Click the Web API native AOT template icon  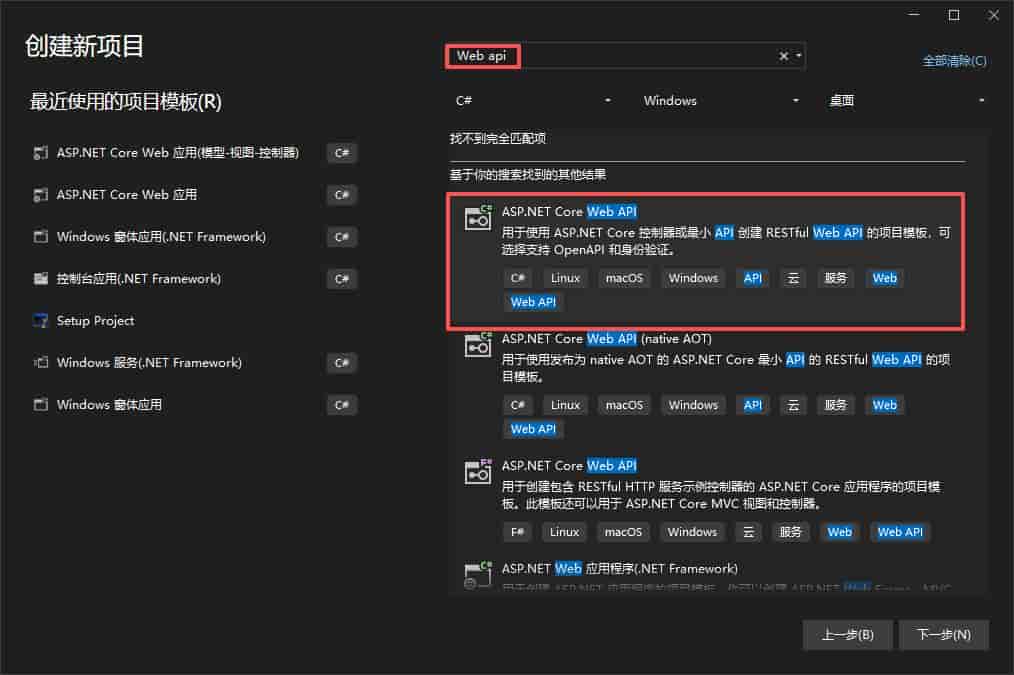(479, 345)
